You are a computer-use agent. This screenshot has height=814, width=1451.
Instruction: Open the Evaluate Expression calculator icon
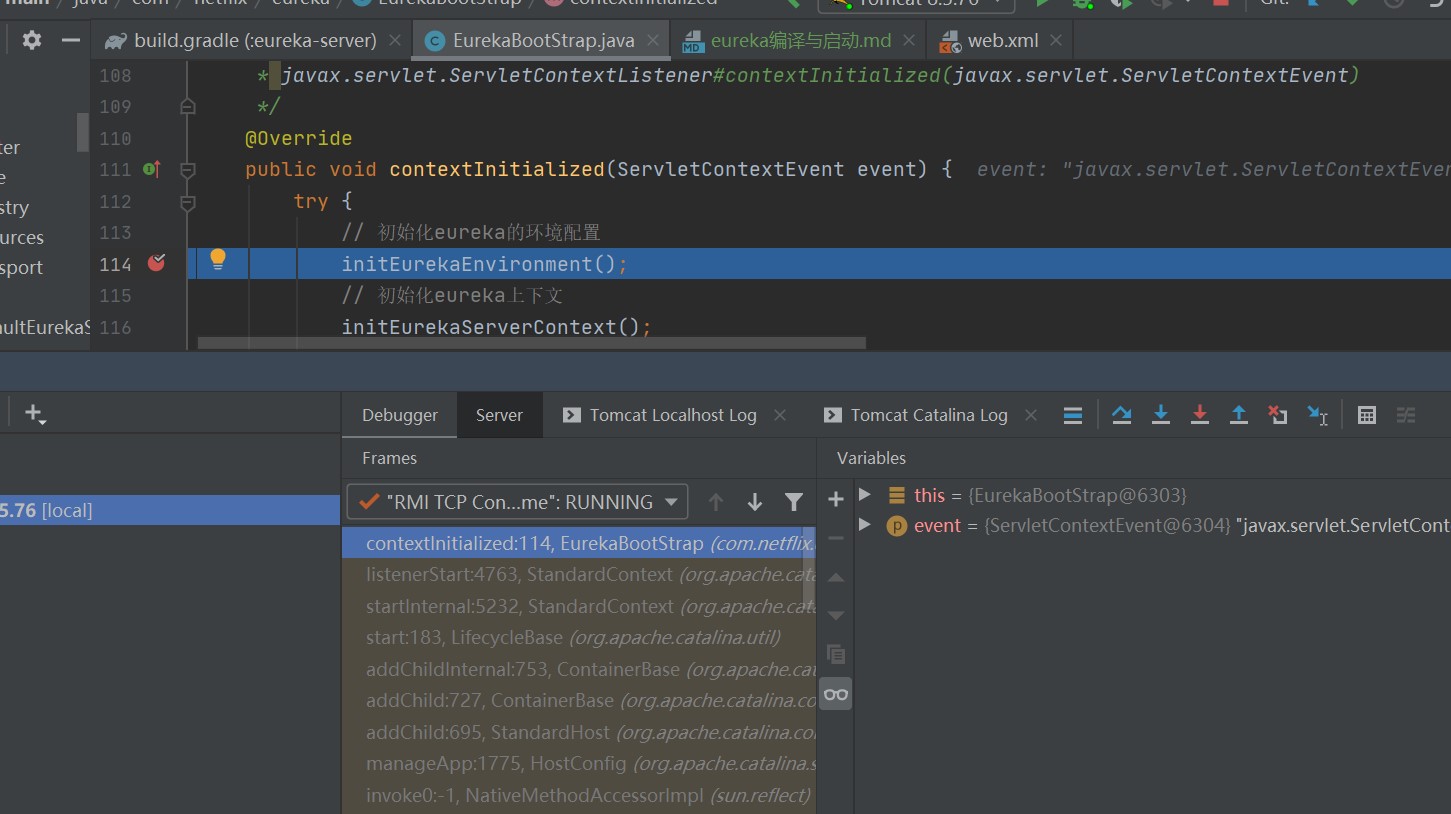pyautogui.click(x=1367, y=415)
